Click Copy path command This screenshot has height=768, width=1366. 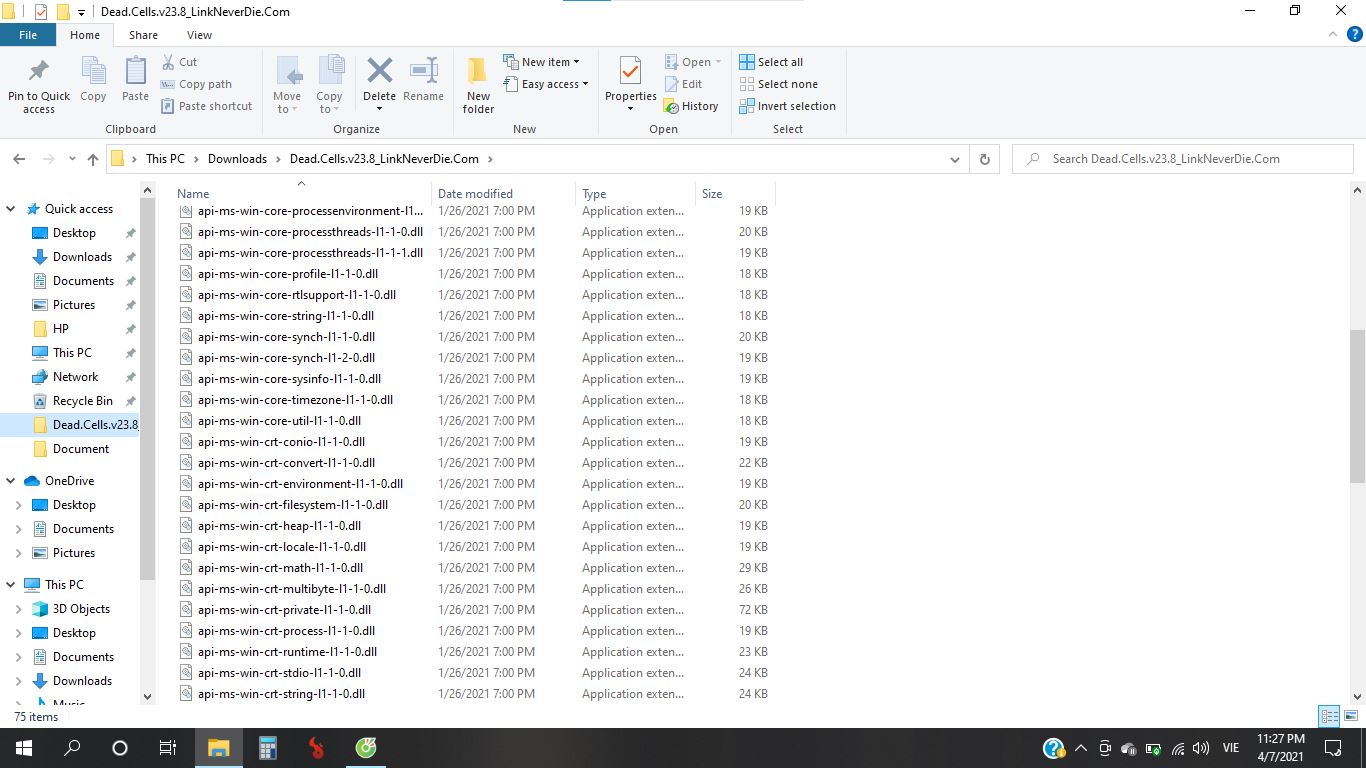point(197,84)
